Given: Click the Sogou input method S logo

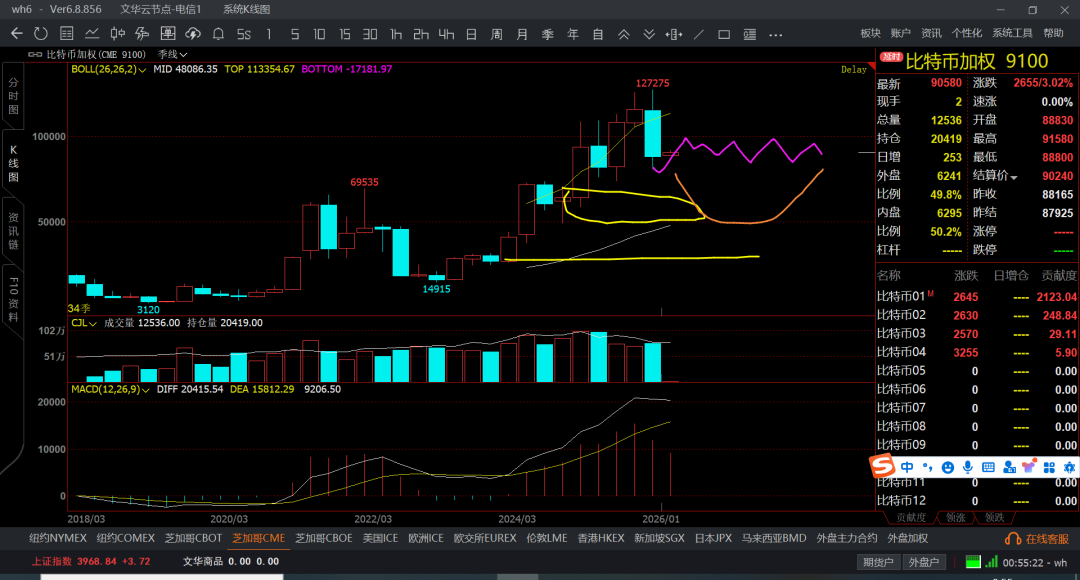Looking at the screenshot, I should point(882,466).
